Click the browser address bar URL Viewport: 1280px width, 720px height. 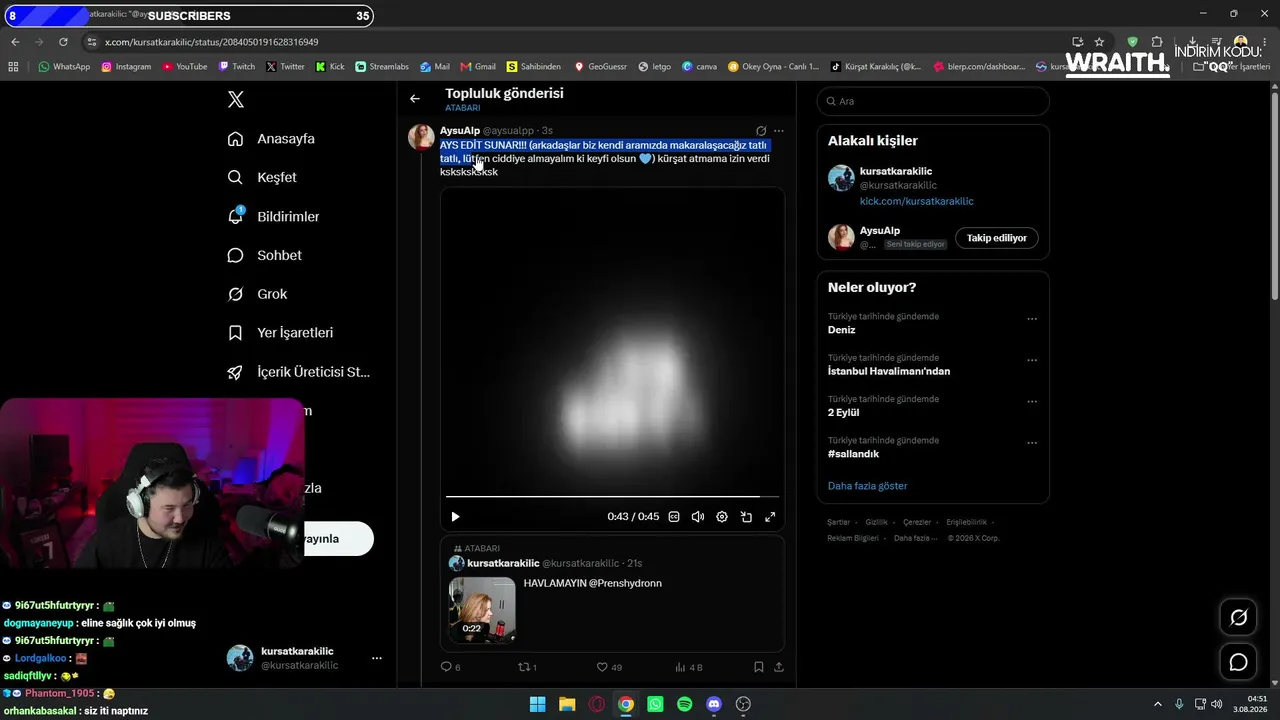[x=212, y=42]
